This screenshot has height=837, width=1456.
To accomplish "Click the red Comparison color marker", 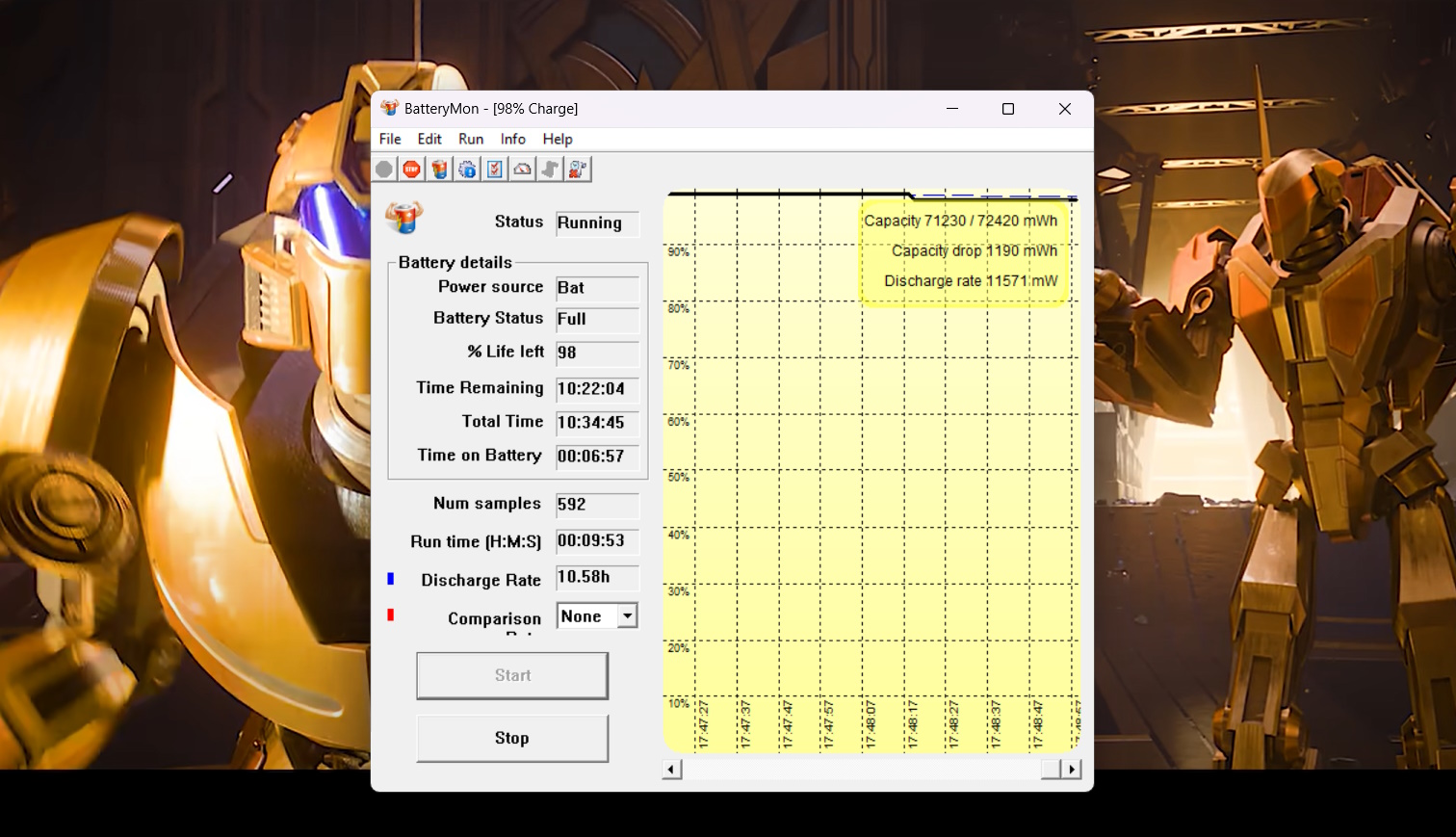I will tap(390, 615).
